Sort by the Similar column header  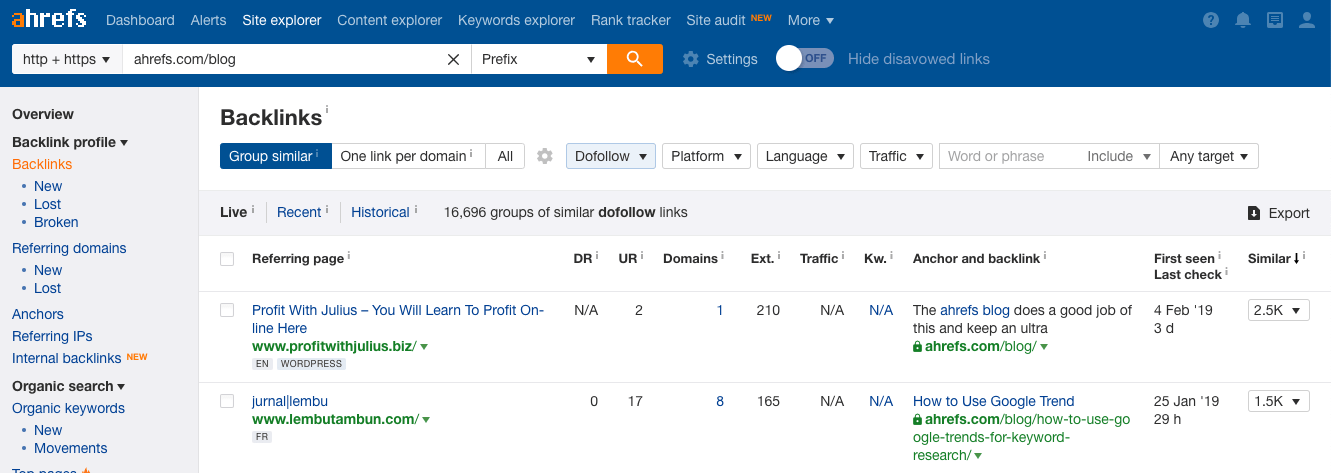coord(1274,258)
